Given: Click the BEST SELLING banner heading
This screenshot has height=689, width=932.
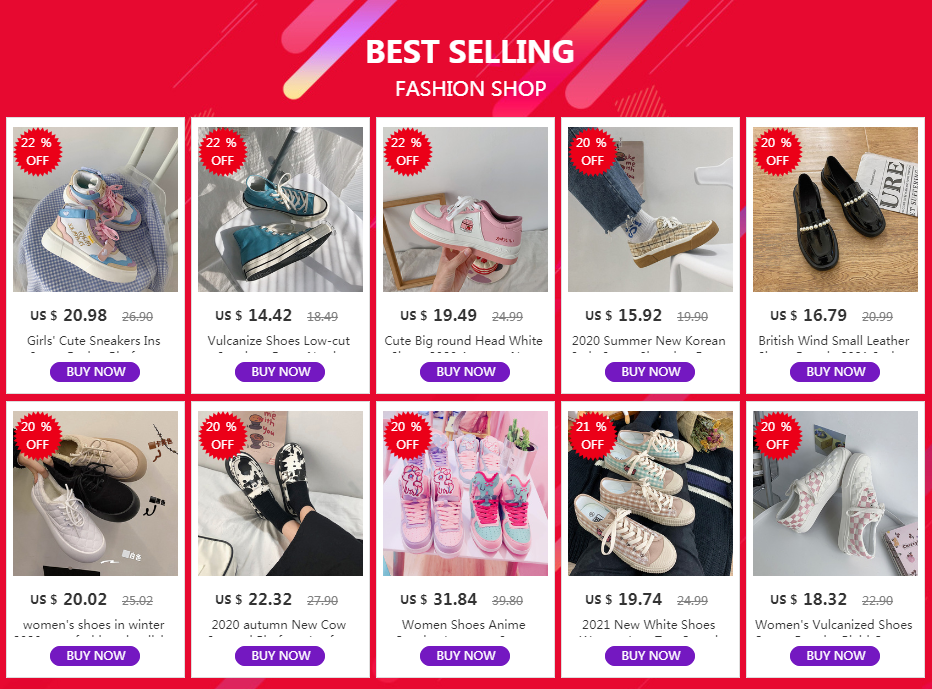Looking at the screenshot, I should (470, 52).
